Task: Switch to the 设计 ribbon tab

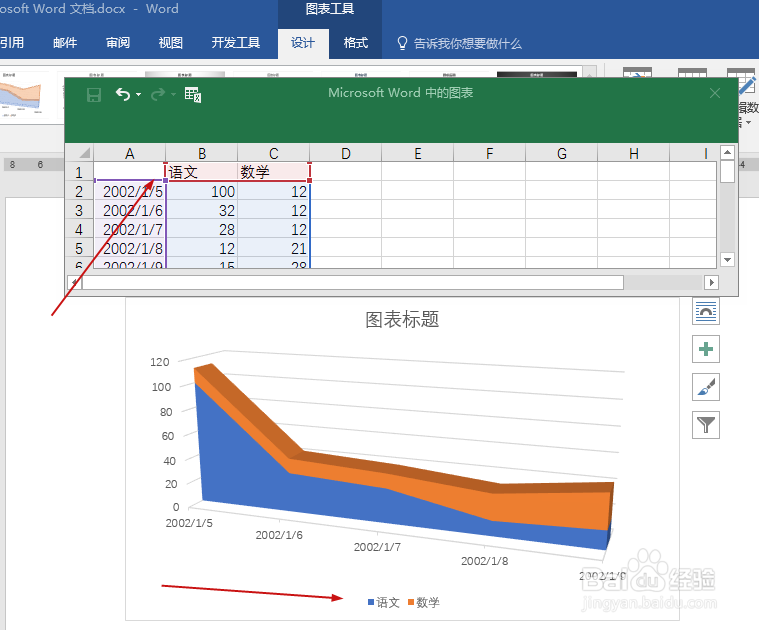Action: tap(303, 43)
